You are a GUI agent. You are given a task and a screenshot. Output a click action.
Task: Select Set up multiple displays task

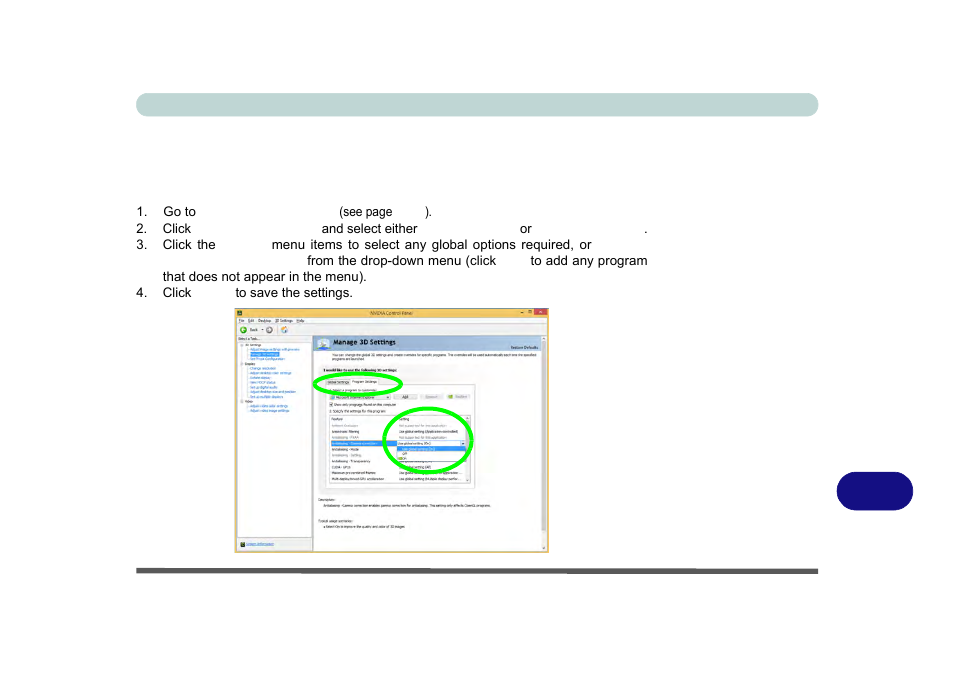[266, 397]
